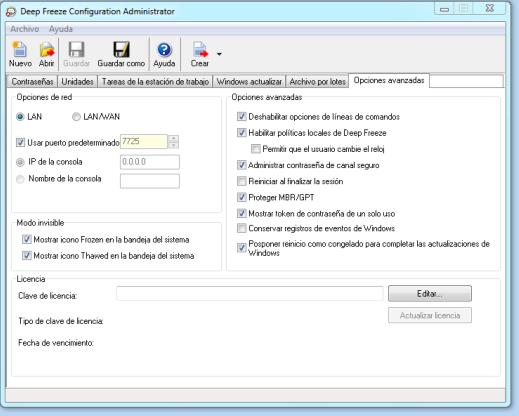Switch to Windows actualizar tab
The image size is (519, 416).
(249, 82)
